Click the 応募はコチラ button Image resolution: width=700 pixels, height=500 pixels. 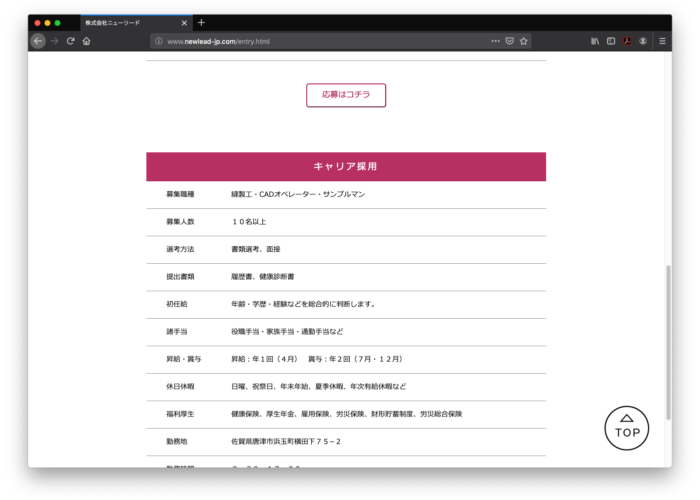[x=345, y=94]
